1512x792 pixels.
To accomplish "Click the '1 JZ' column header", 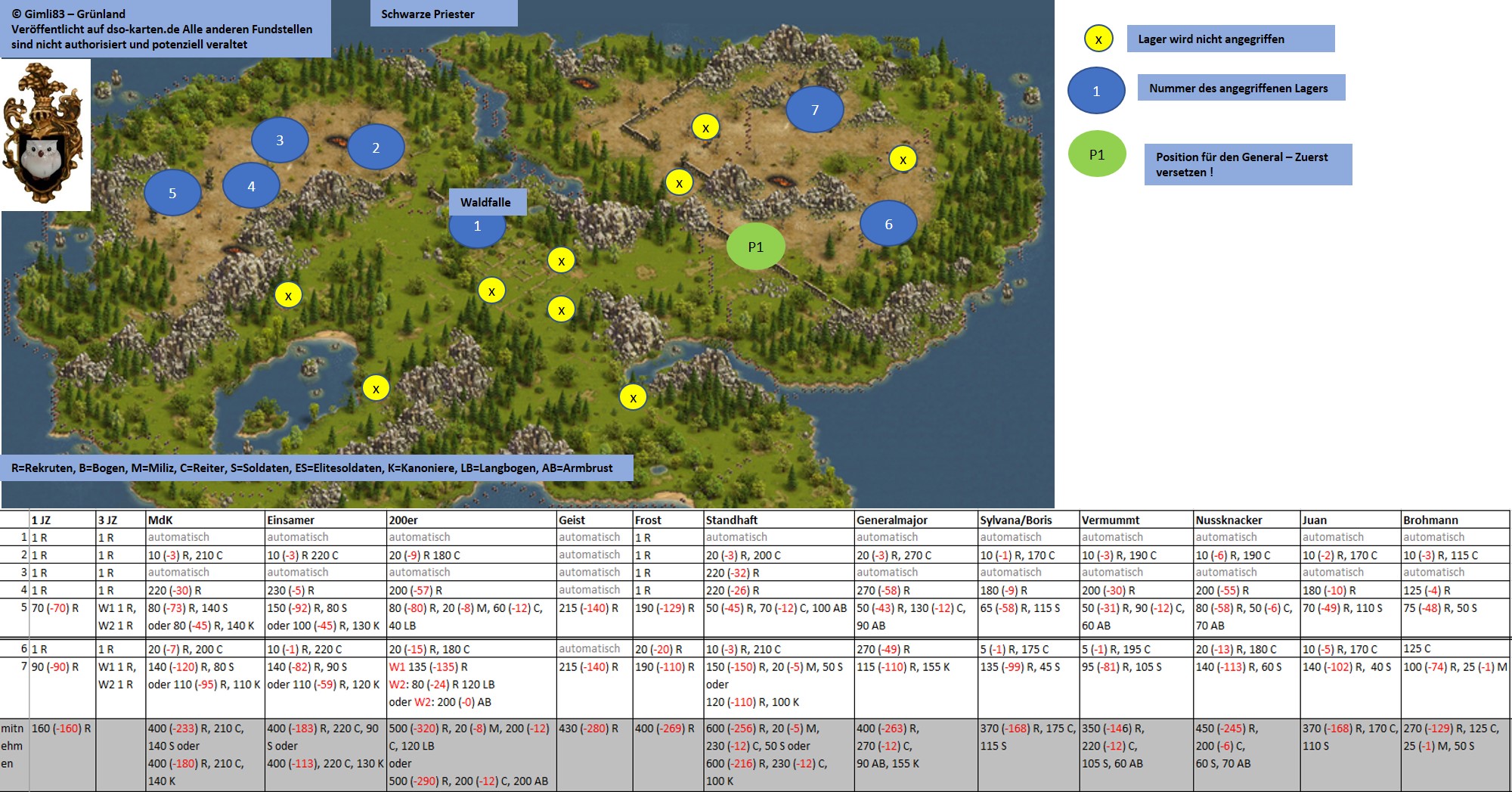I will 63,520.
